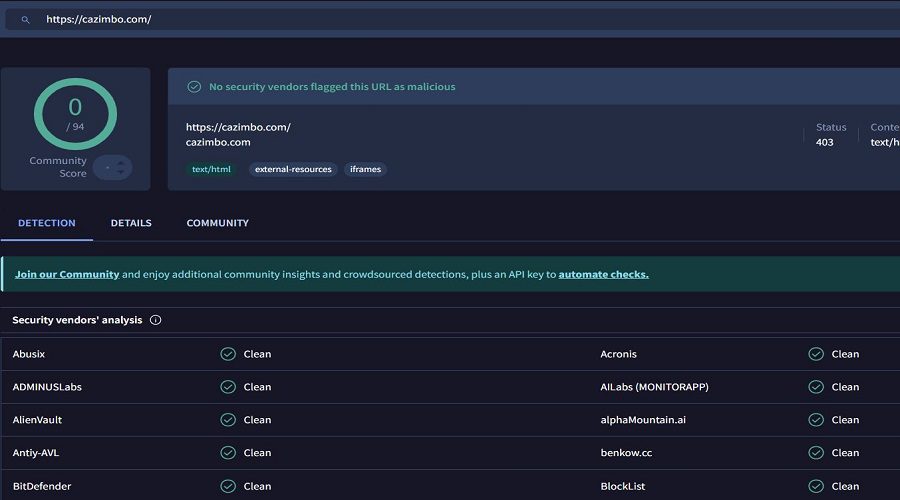Open the COMMUNITY tab
Screen dimensions: 900x500
click(x=218, y=223)
